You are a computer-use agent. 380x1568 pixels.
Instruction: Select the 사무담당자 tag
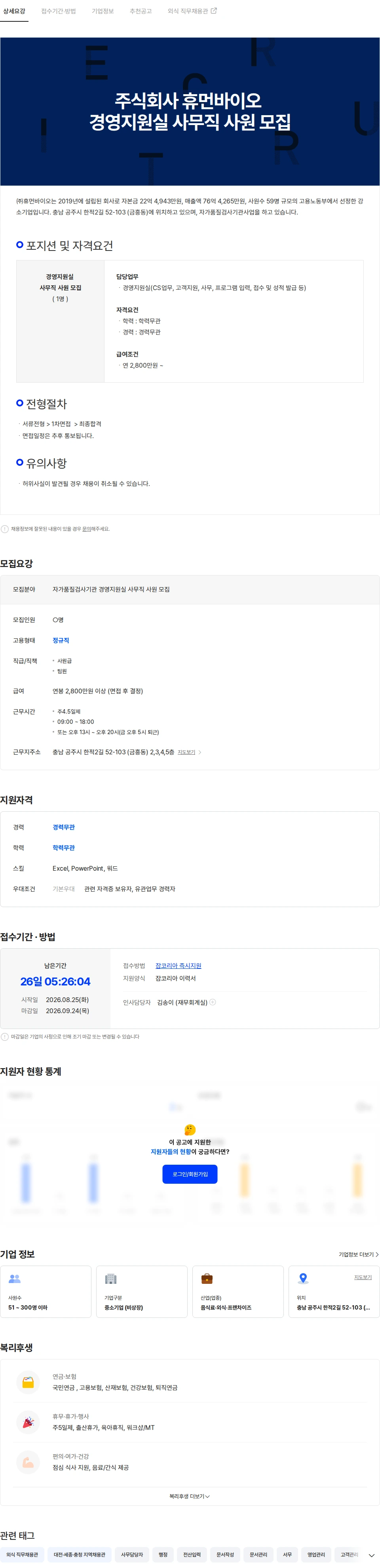click(x=131, y=1555)
